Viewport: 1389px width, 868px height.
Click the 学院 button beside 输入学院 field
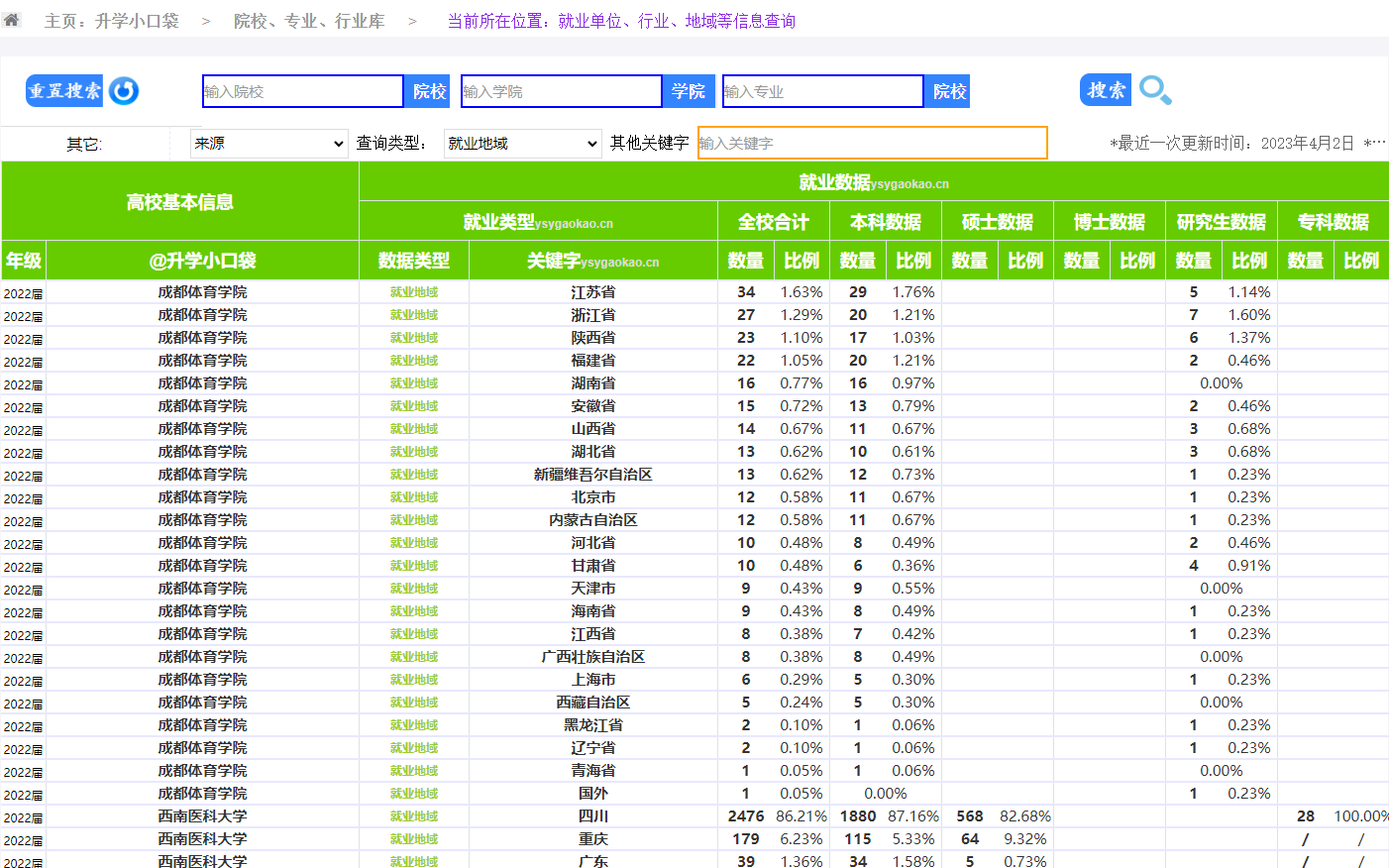(x=688, y=91)
